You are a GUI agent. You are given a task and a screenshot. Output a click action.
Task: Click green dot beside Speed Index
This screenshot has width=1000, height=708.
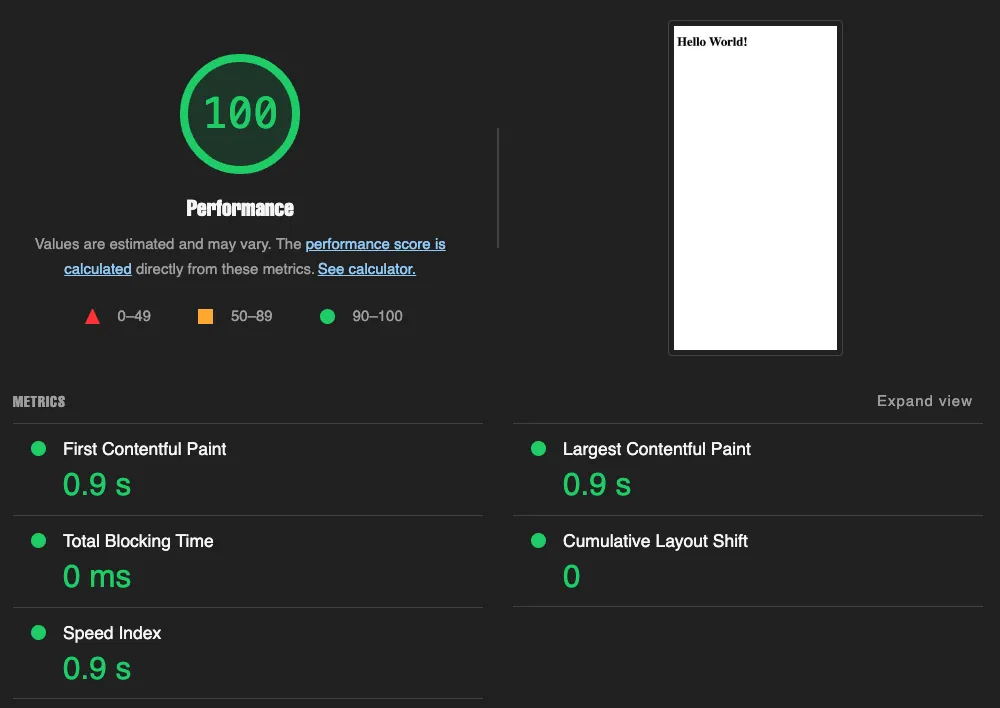(38, 633)
